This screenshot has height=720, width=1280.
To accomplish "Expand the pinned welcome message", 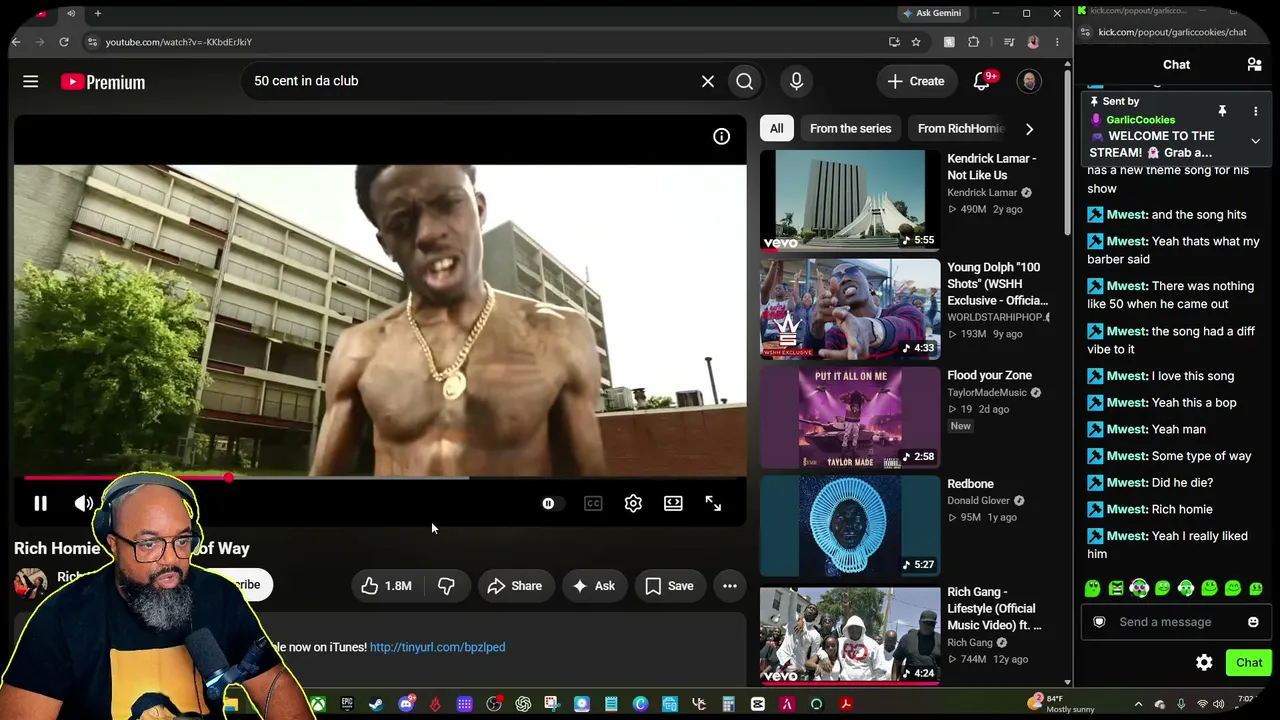I will click(x=1256, y=141).
